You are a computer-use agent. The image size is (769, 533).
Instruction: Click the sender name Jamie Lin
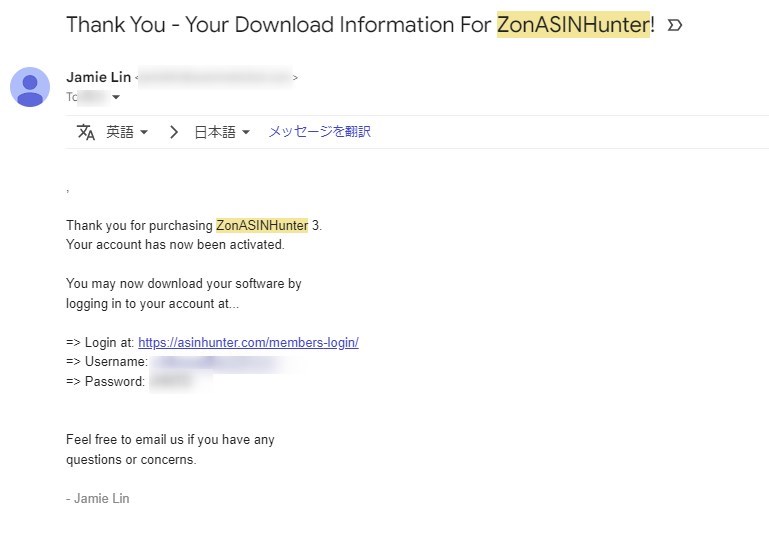[x=99, y=77]
